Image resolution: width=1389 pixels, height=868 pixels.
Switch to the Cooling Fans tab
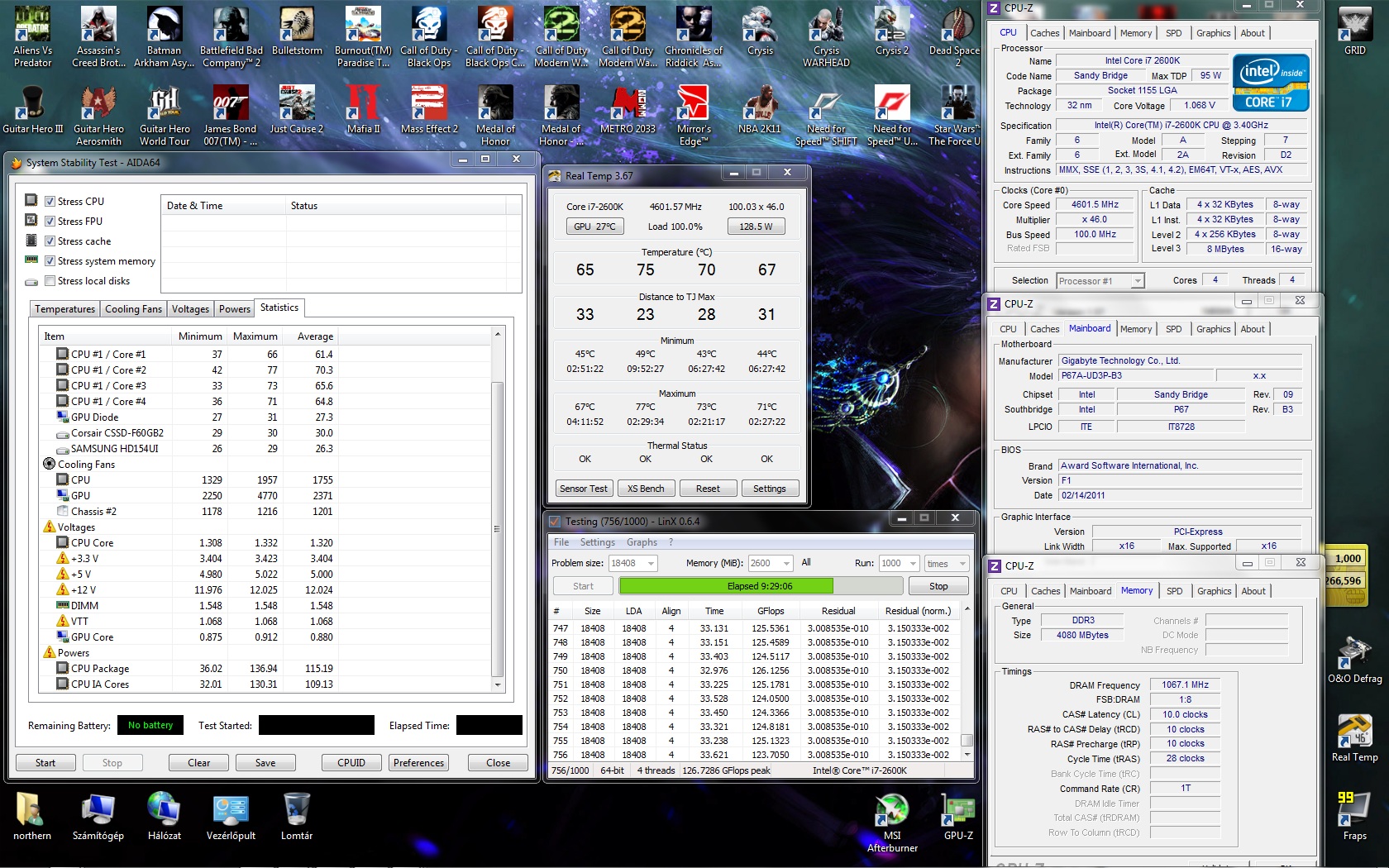pyautogui.click(x=133, y=309)
